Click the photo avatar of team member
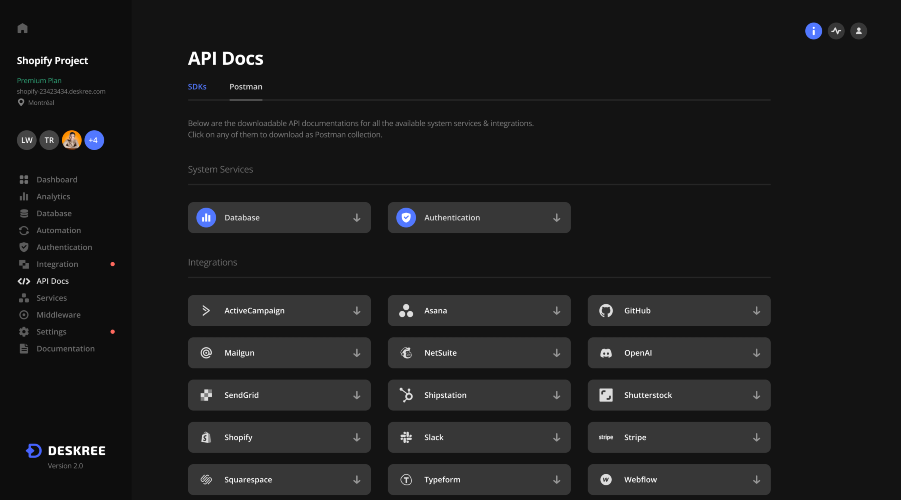The image size is (901, 500). pos(72,140)
